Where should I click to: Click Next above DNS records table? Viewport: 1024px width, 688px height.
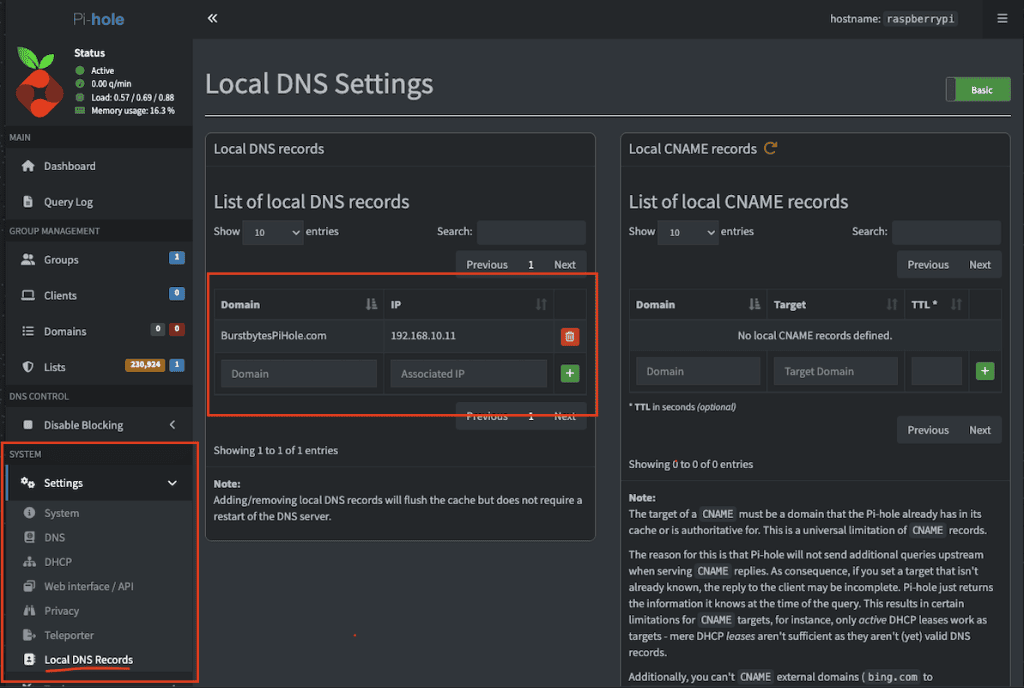(565, 264)
